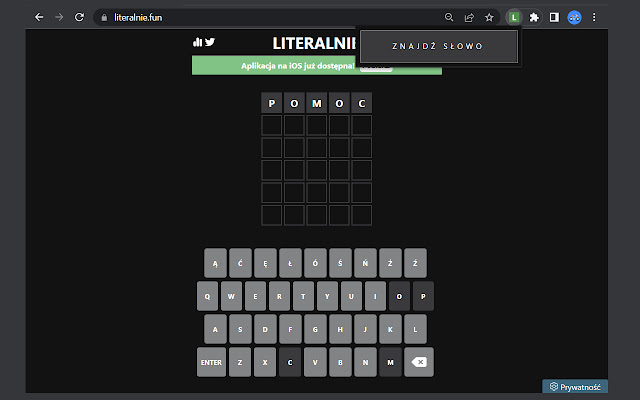Open the green L extension icon

coord(514,18)
